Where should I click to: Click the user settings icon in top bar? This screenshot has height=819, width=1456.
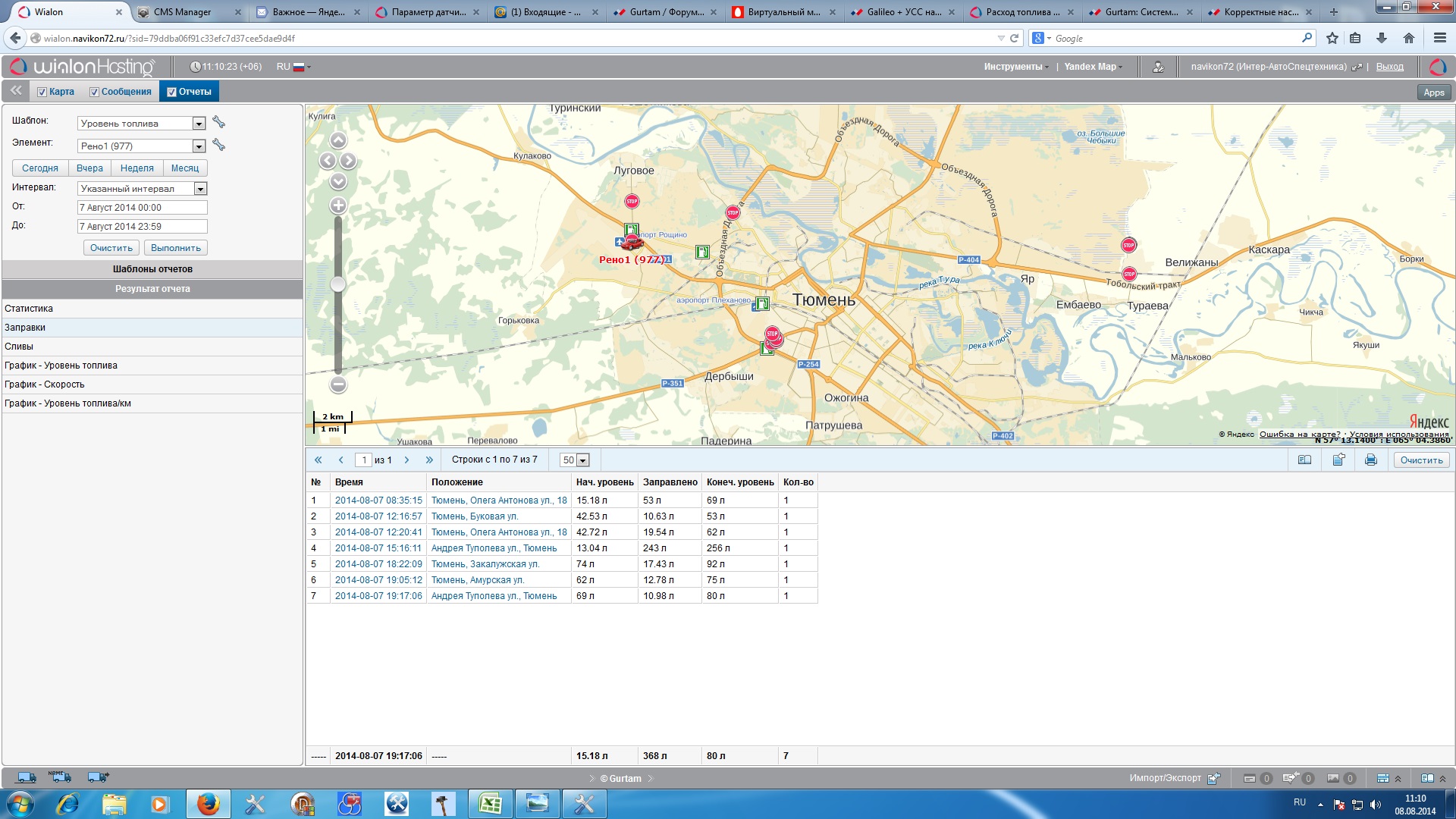[x=1158, y=67]
